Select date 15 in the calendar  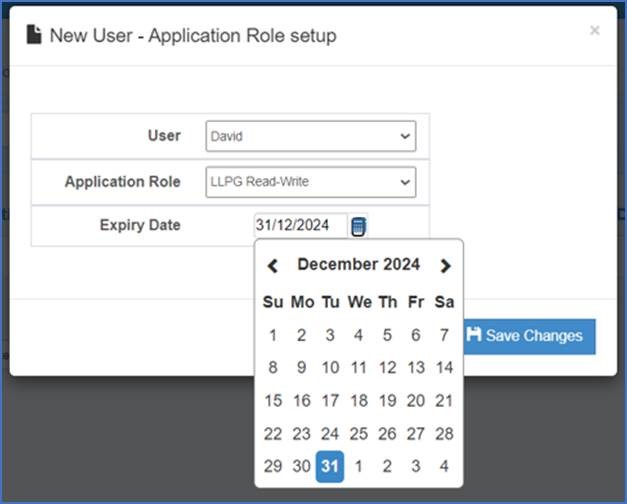(x=273, y=401)
